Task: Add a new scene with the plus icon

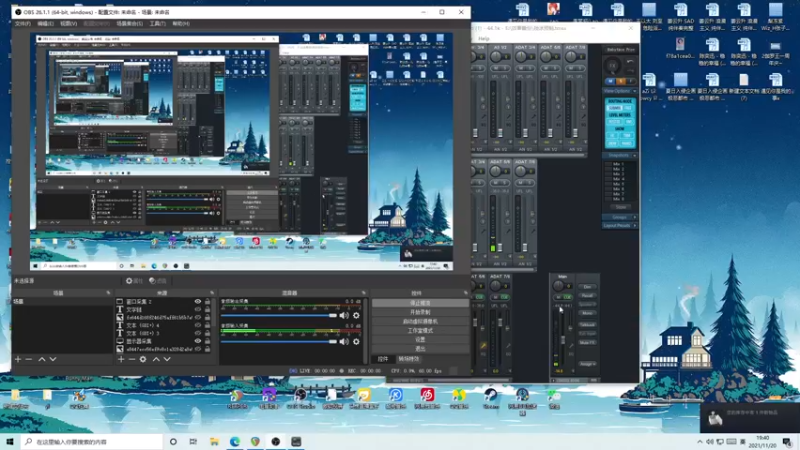Action: [x=17, y=359]
